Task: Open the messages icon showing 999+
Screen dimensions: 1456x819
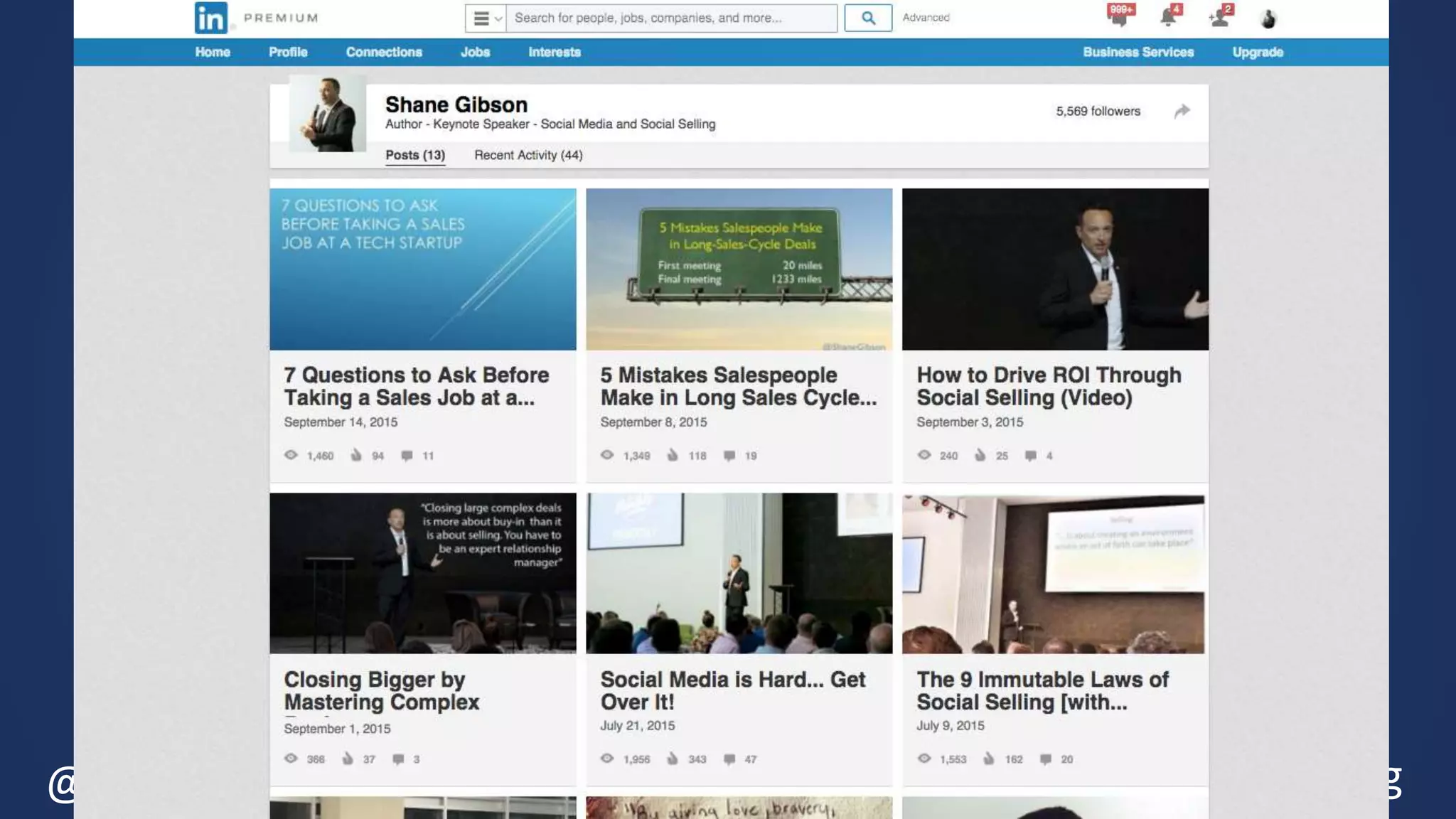Action: pos(1119,17)
